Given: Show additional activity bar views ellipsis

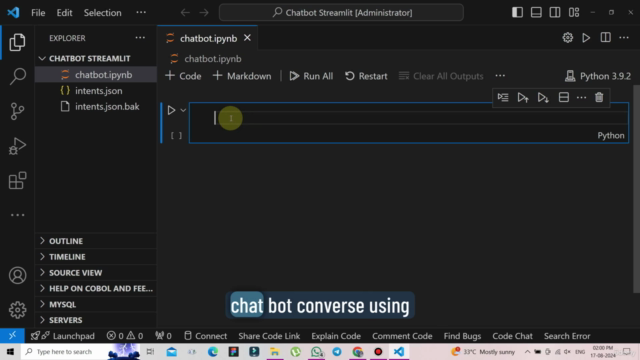Looking at the screenshot, I should 17,215.
